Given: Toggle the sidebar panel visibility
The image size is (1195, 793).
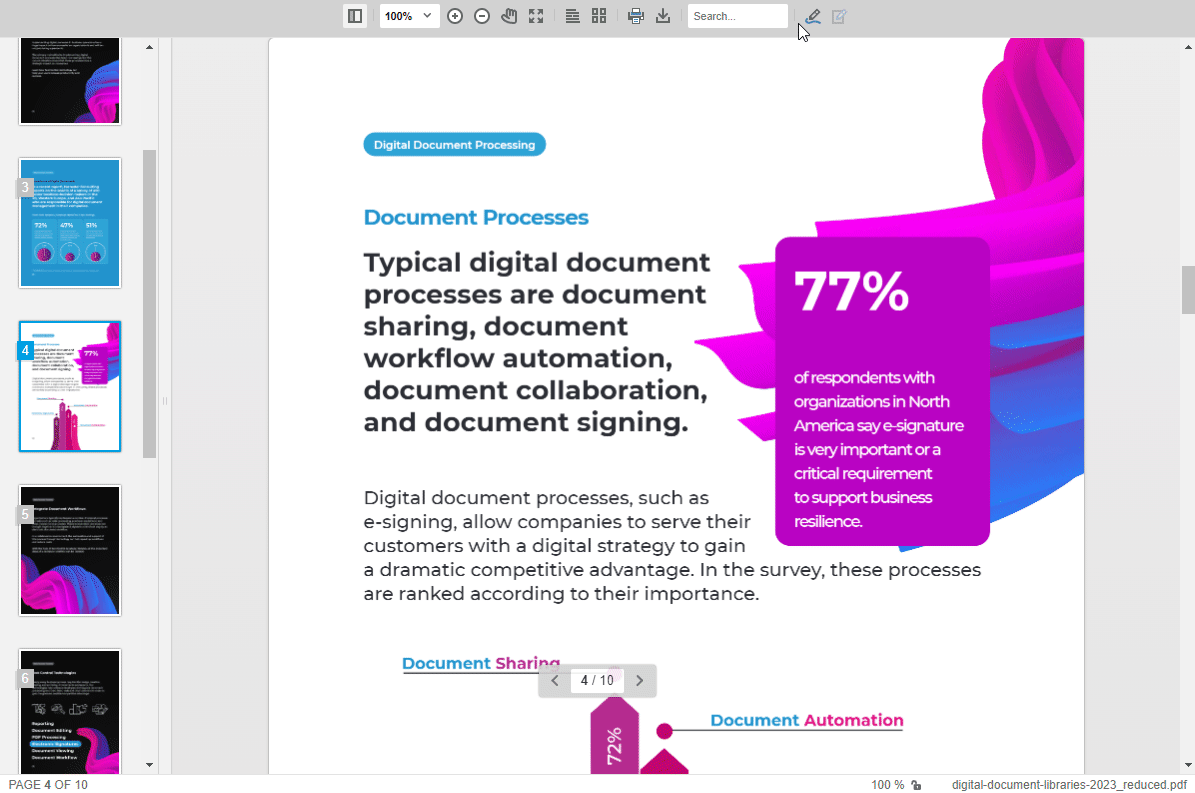Looking at the screenshot, I should (x=355, y=16).
